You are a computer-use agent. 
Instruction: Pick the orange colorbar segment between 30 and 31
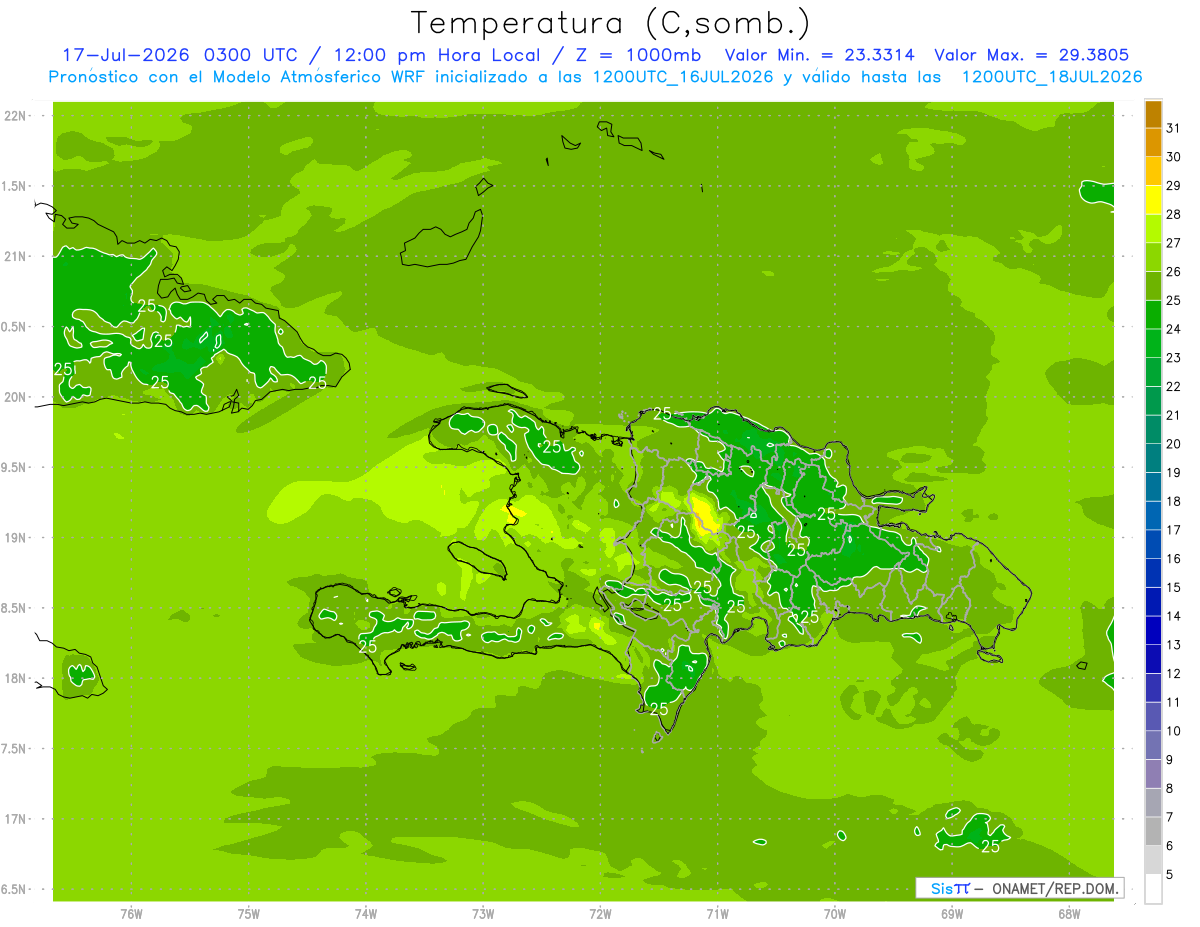click(x=1153, y=143)
